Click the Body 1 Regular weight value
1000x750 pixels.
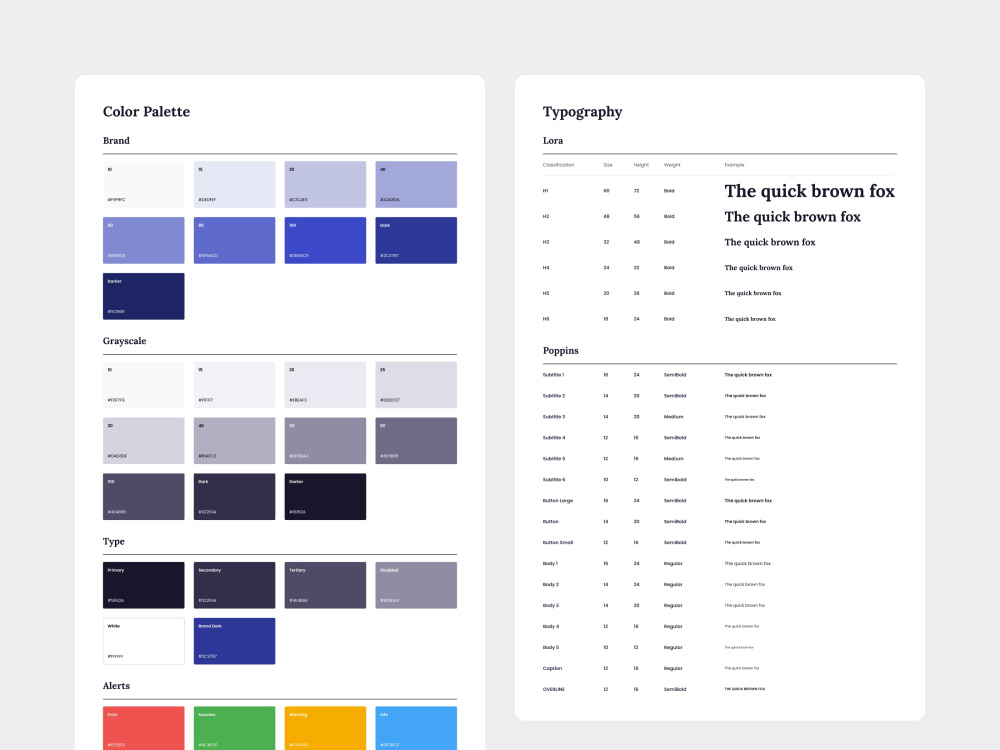click(x=673, y=564)
